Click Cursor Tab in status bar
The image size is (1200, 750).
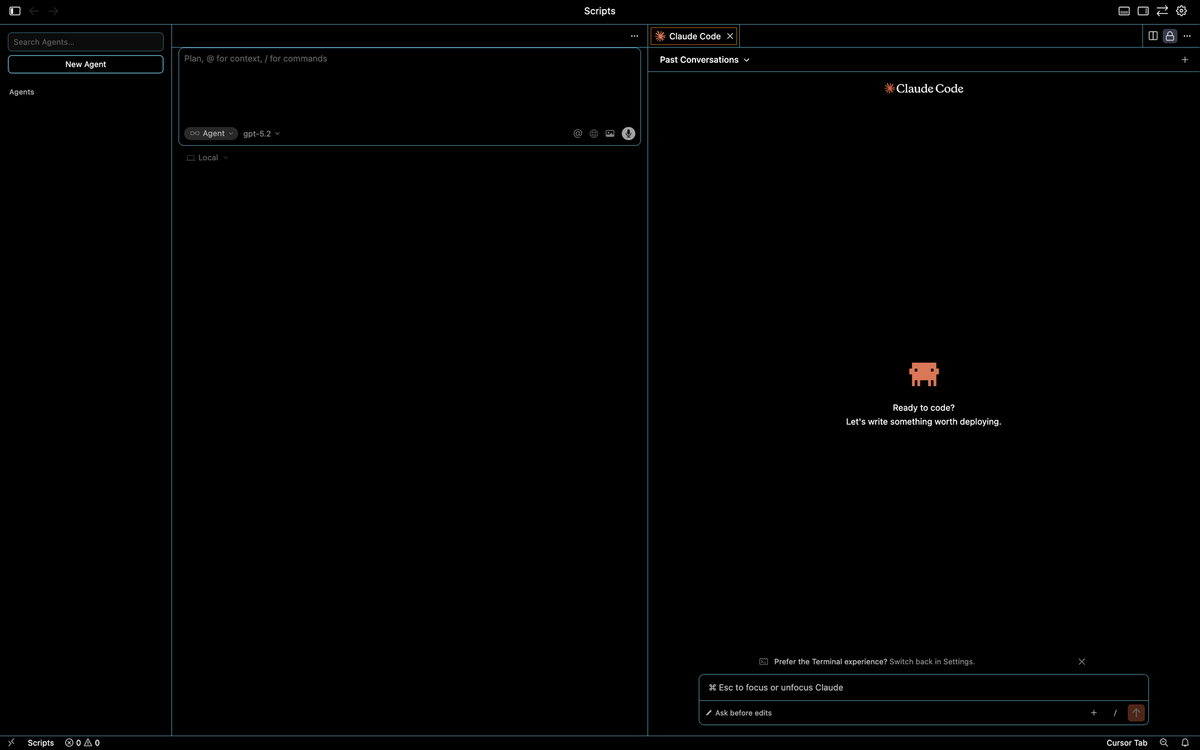click(1127, 743)
